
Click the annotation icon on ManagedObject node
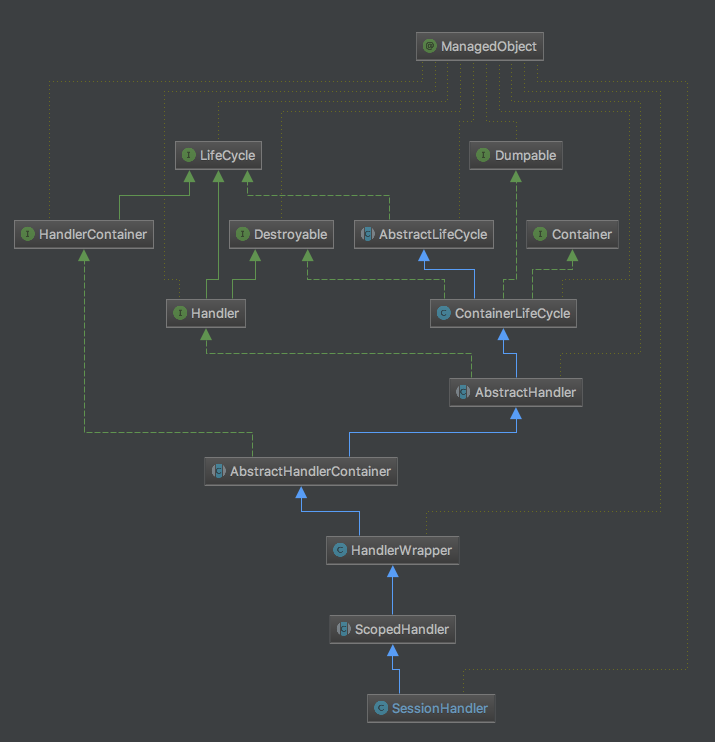coord(429,46)
